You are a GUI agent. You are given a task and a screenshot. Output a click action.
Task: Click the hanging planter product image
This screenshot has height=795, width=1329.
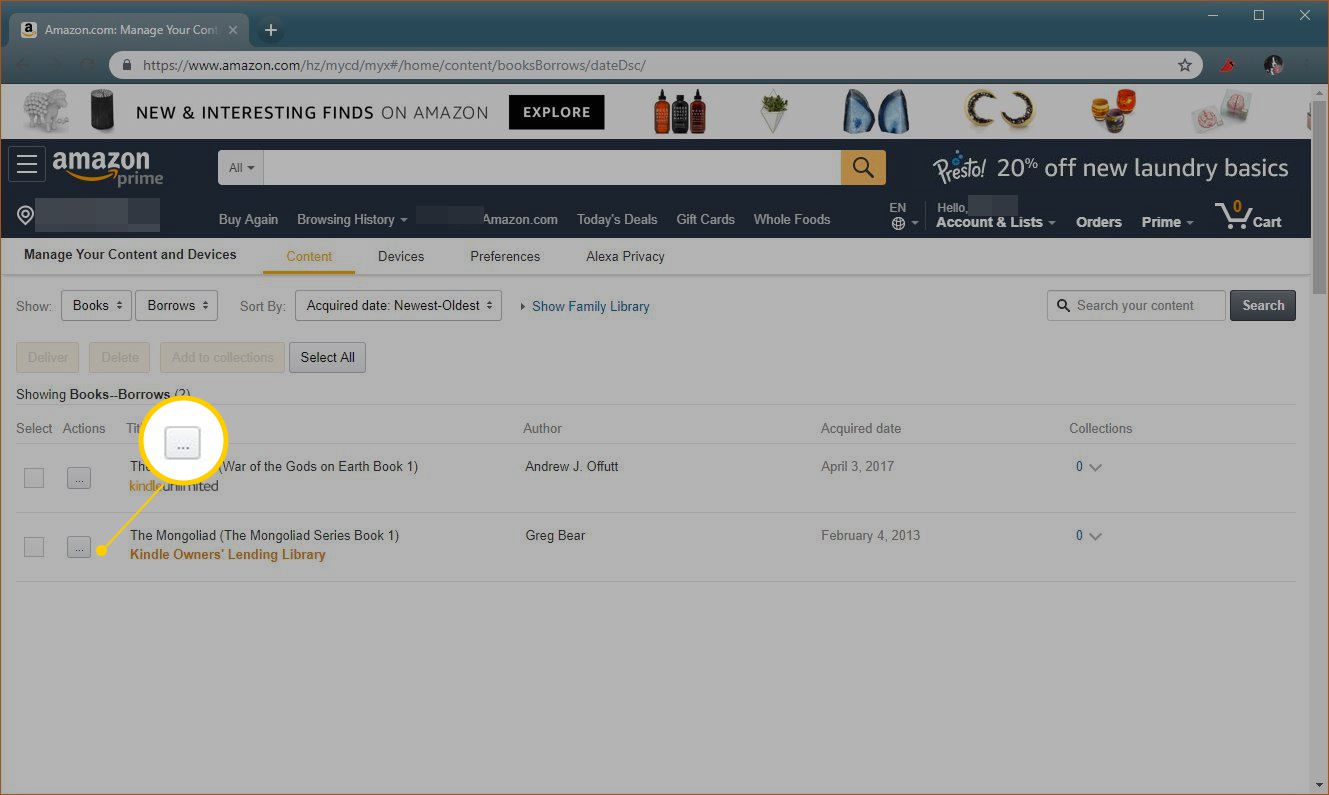pyautogui.click(x=772, y=111)
